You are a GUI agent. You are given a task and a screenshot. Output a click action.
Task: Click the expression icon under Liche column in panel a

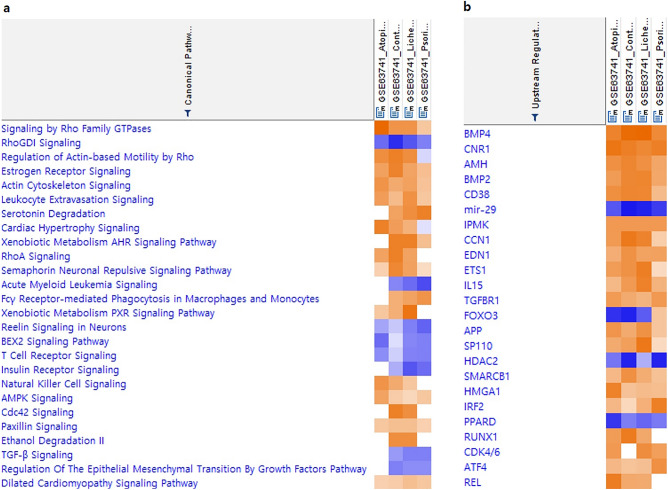click(x=409, y=112)
